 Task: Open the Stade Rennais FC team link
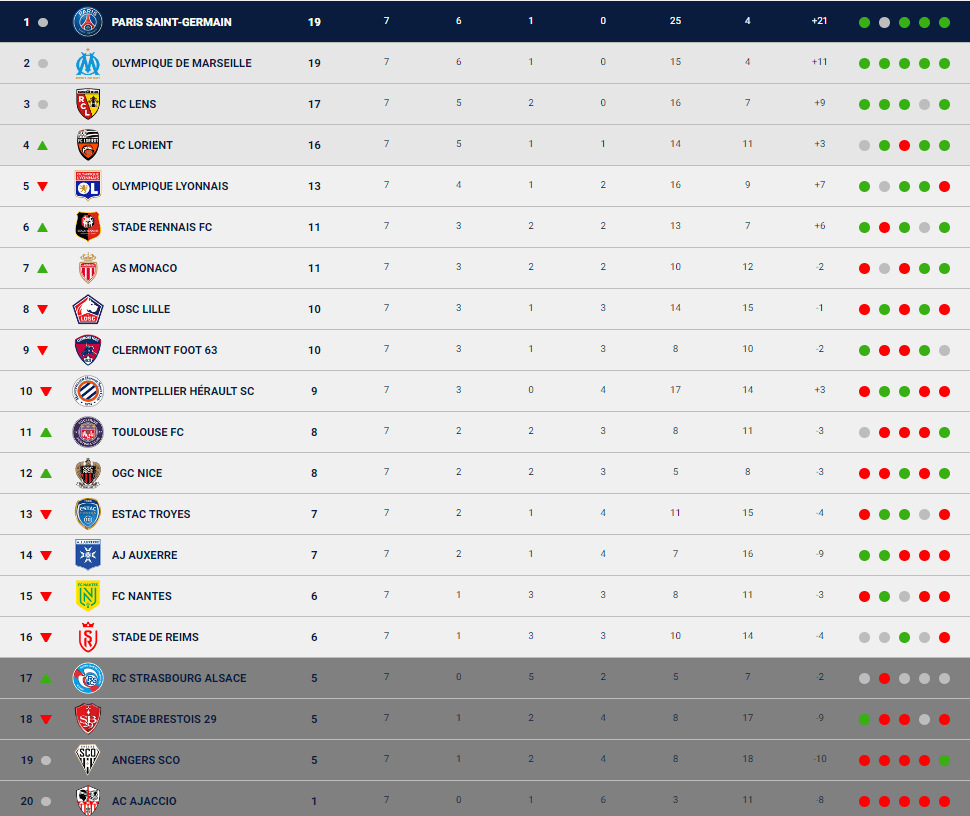[x=162, y=227]
